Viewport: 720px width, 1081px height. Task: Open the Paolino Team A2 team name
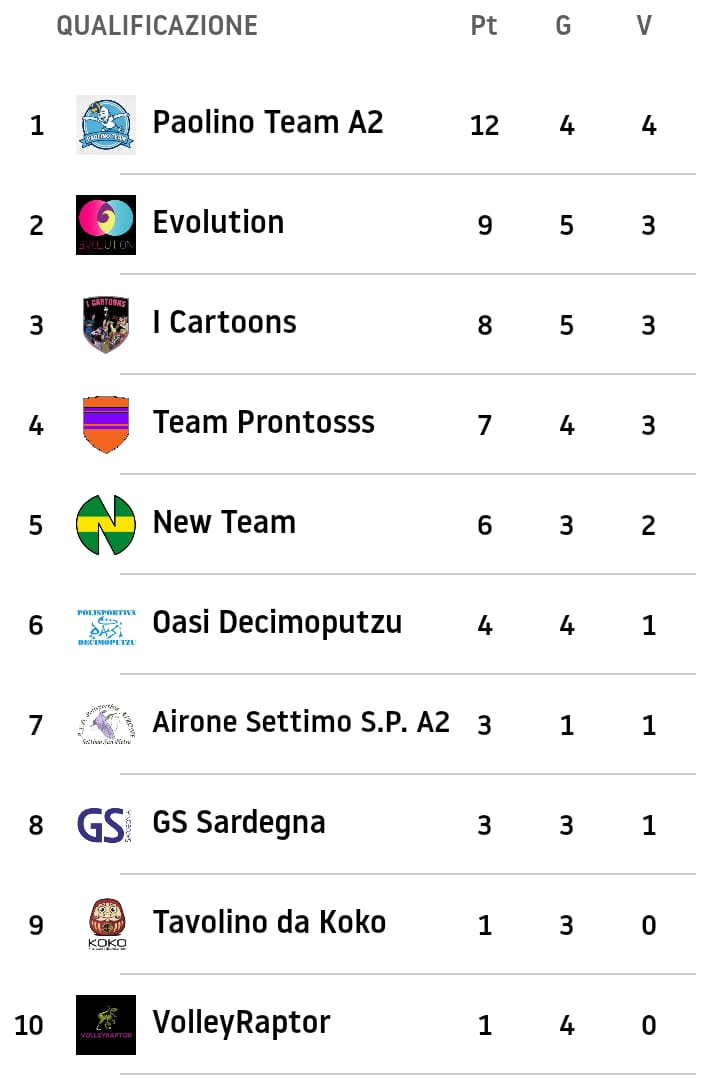coord(267,123)
